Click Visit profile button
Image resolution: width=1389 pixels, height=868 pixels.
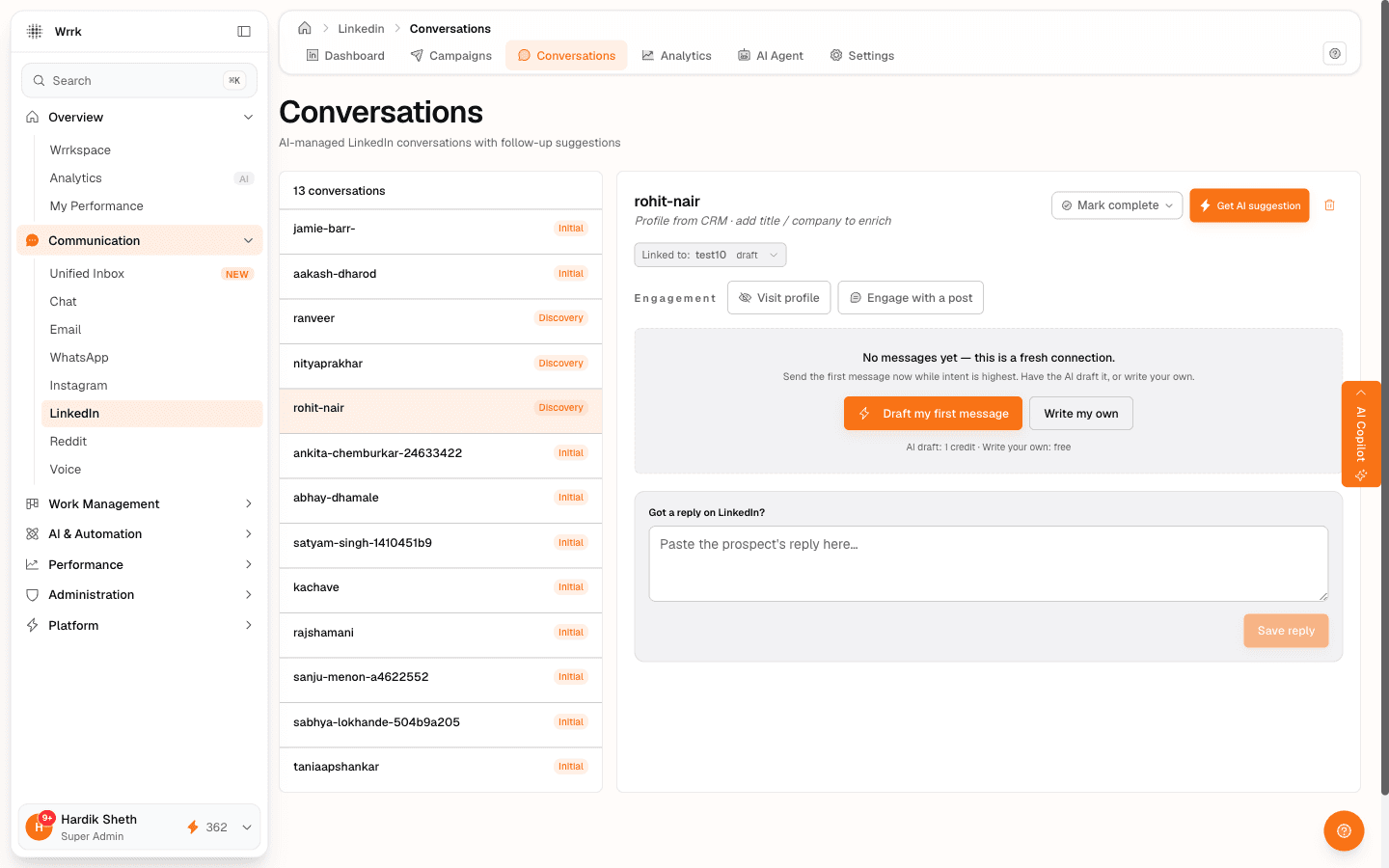tap(779, 298)
